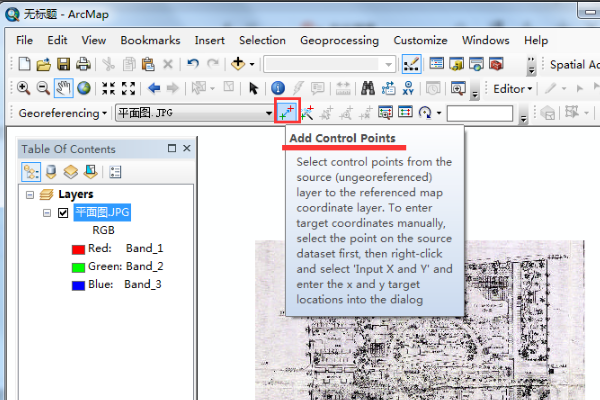
Task: Open Table of Contents options
Action: [x=115, y=172]
